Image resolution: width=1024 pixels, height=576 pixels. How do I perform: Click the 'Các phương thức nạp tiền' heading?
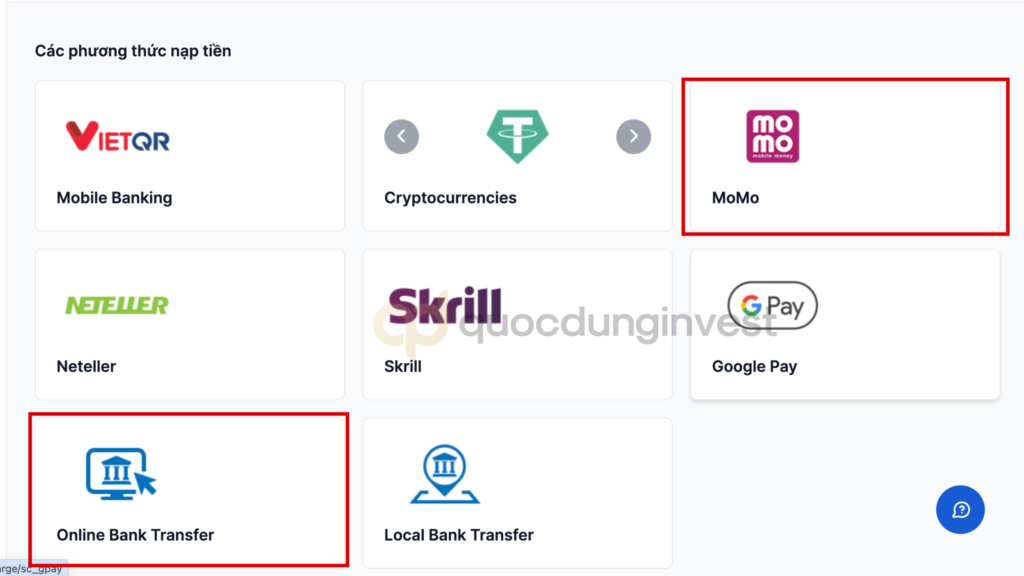coord(133,51)
